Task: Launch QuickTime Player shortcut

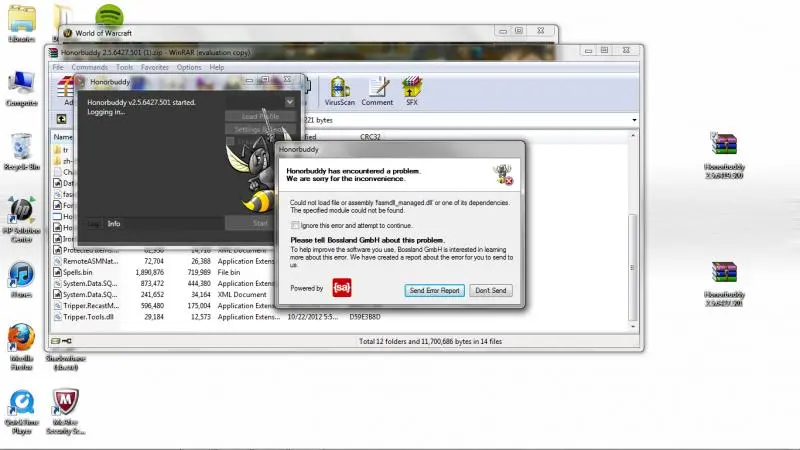Action: pos(21,412)
